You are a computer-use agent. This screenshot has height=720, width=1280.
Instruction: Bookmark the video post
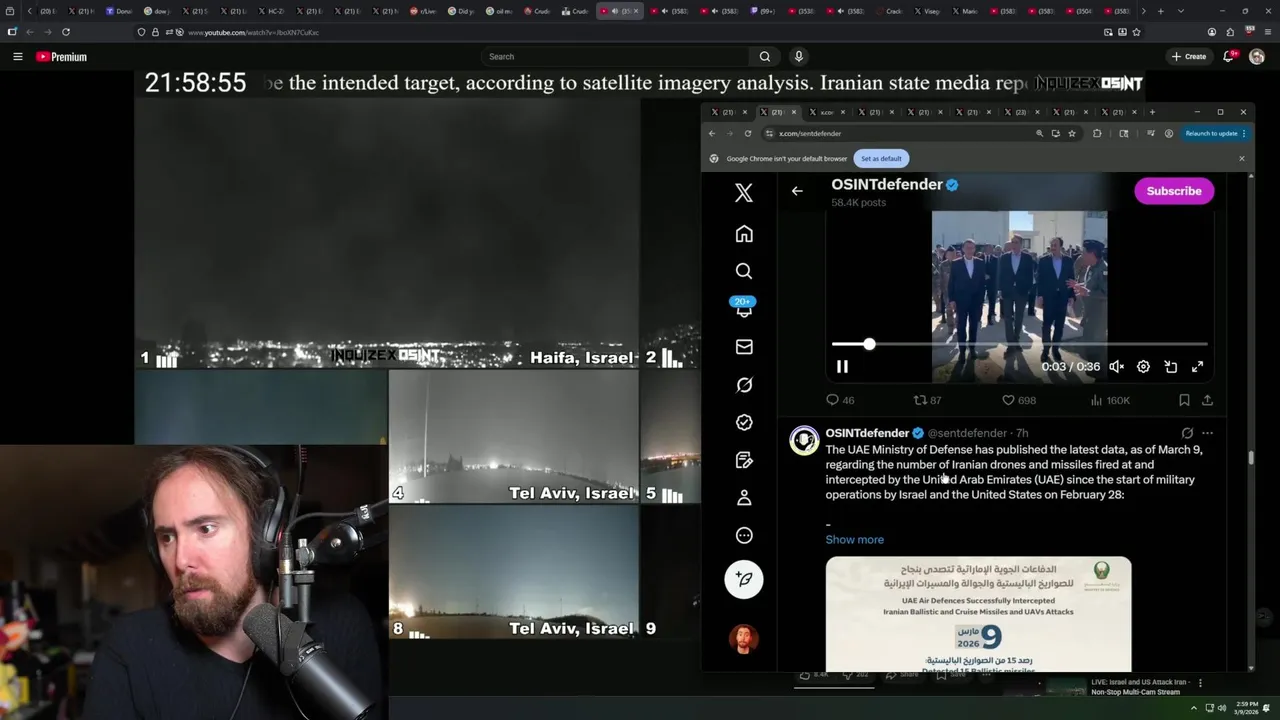tap(1184, 400)
